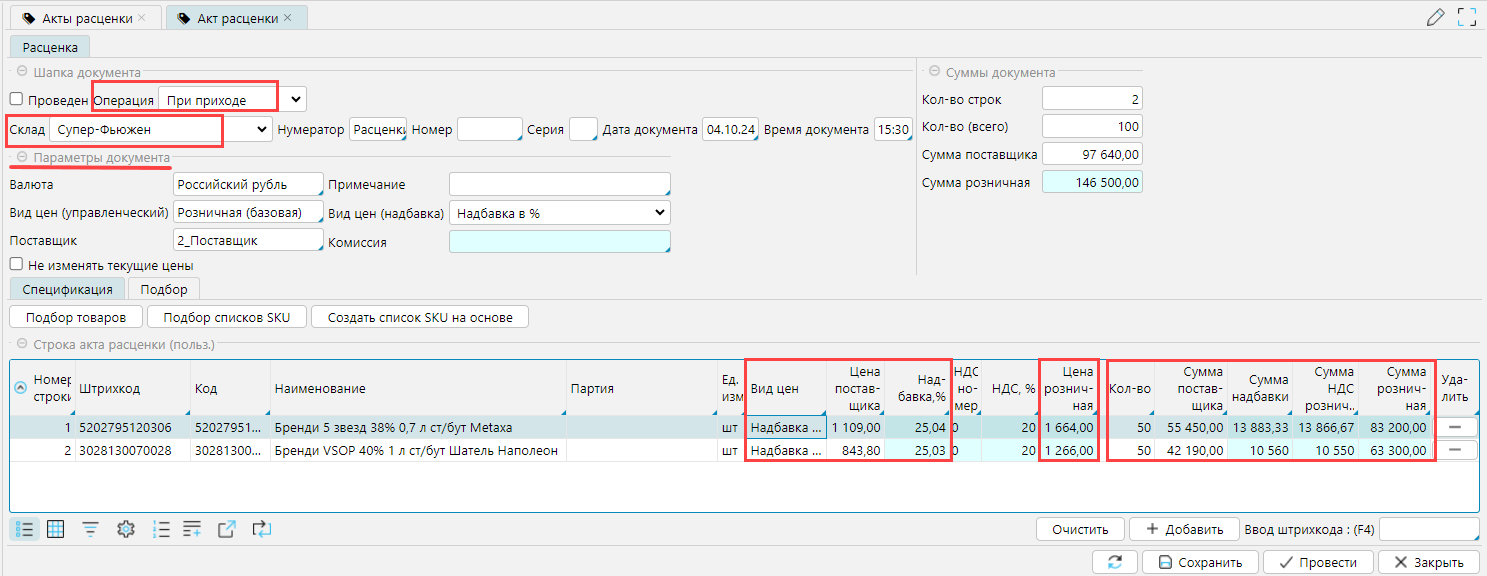Click the export external link icon
This screenshot has width=1487, height=576.
[227, 529]
